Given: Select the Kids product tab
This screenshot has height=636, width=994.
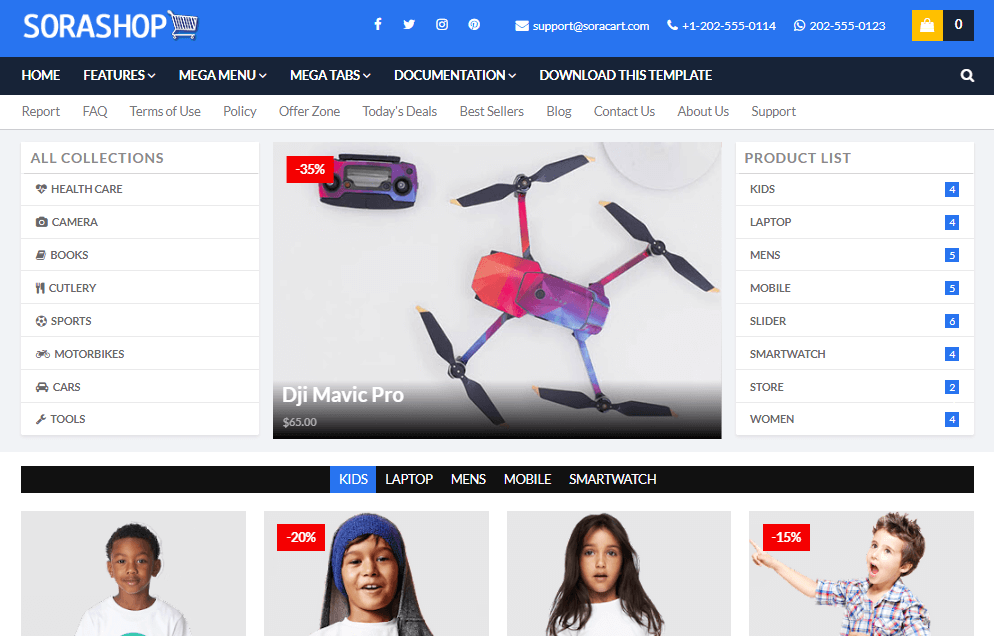Looking at the screenshot, I should (x=353, y=479).
